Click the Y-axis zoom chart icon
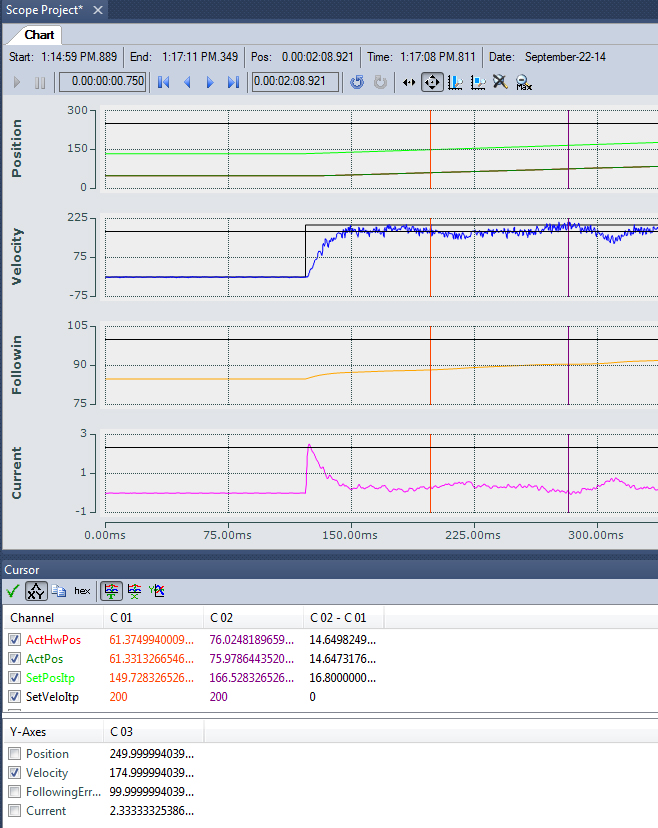 (x=478, y=82)
